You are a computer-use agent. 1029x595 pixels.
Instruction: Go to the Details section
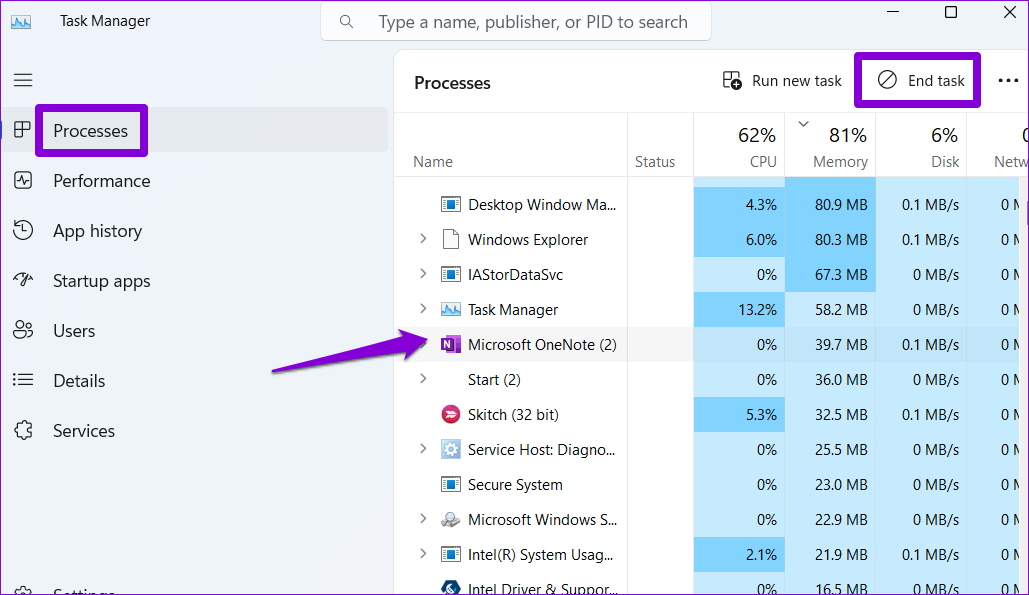pyautogui.click(x=79, y=380)
